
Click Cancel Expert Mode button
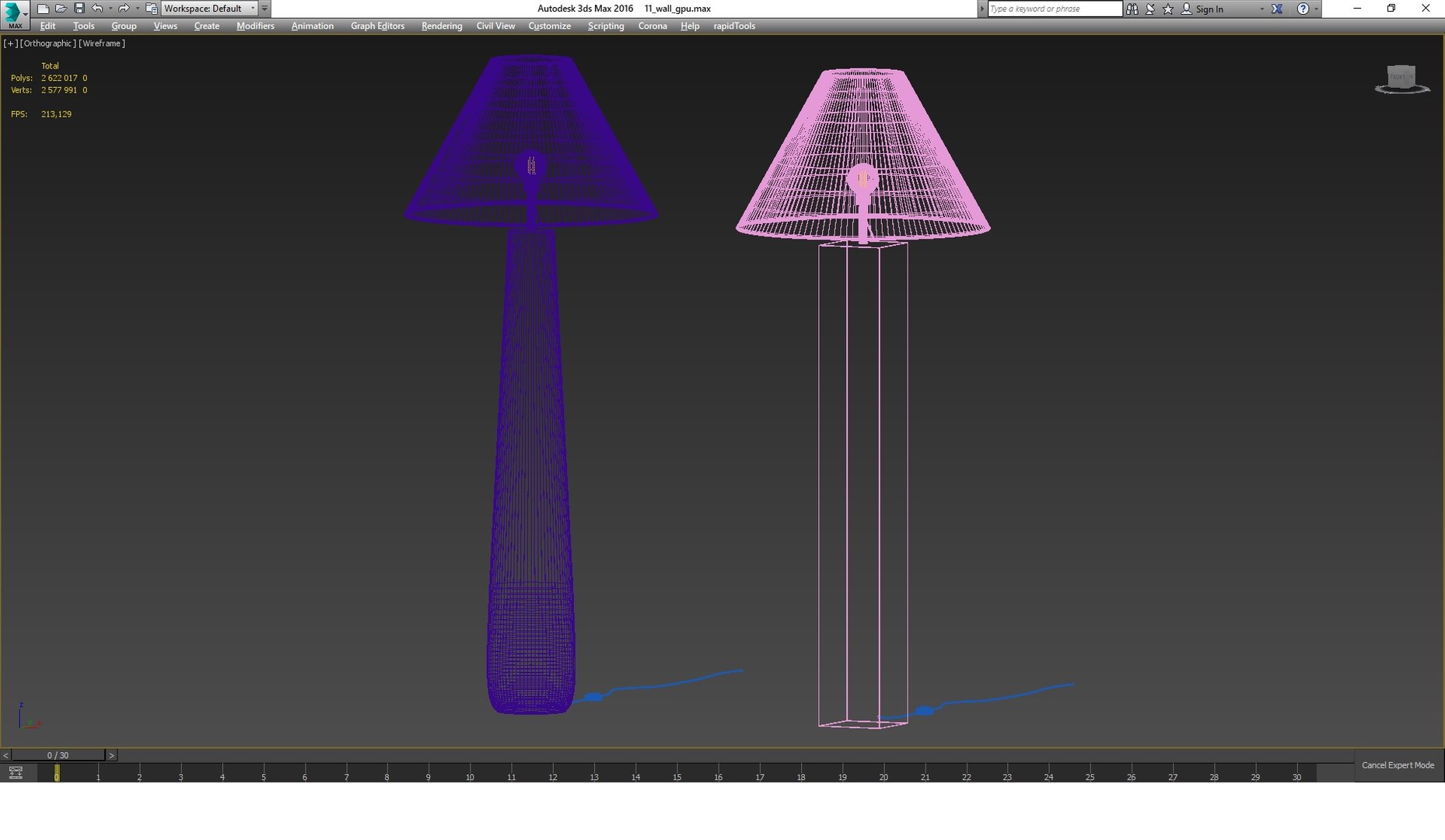(1398, 765)
